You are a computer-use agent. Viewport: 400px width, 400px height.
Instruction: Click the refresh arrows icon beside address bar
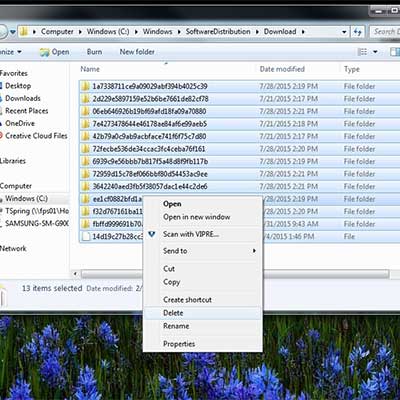tap(358, 32)
